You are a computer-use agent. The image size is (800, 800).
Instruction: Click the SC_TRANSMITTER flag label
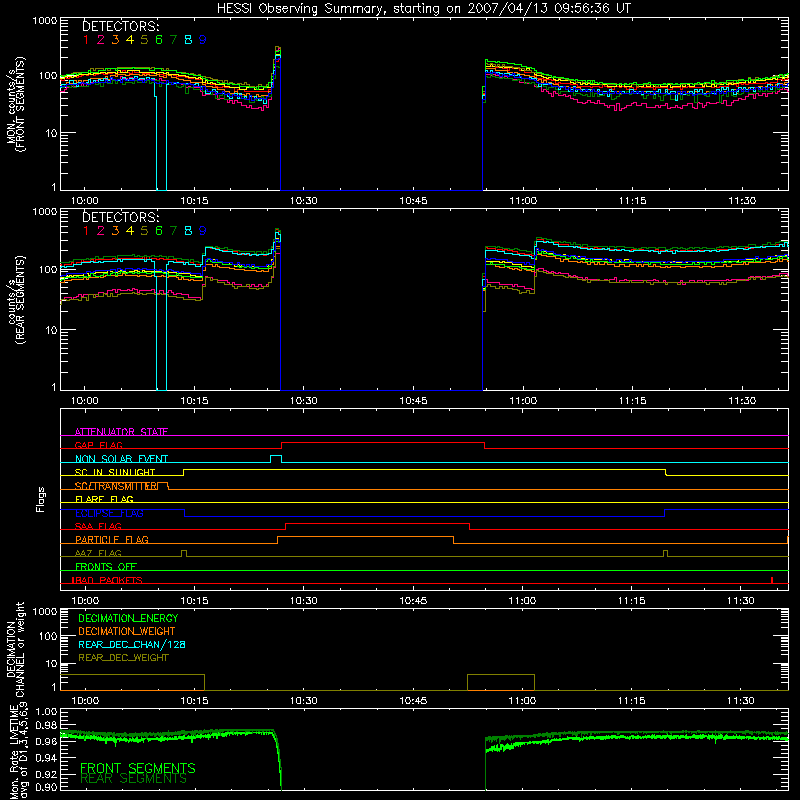[116, 486]
